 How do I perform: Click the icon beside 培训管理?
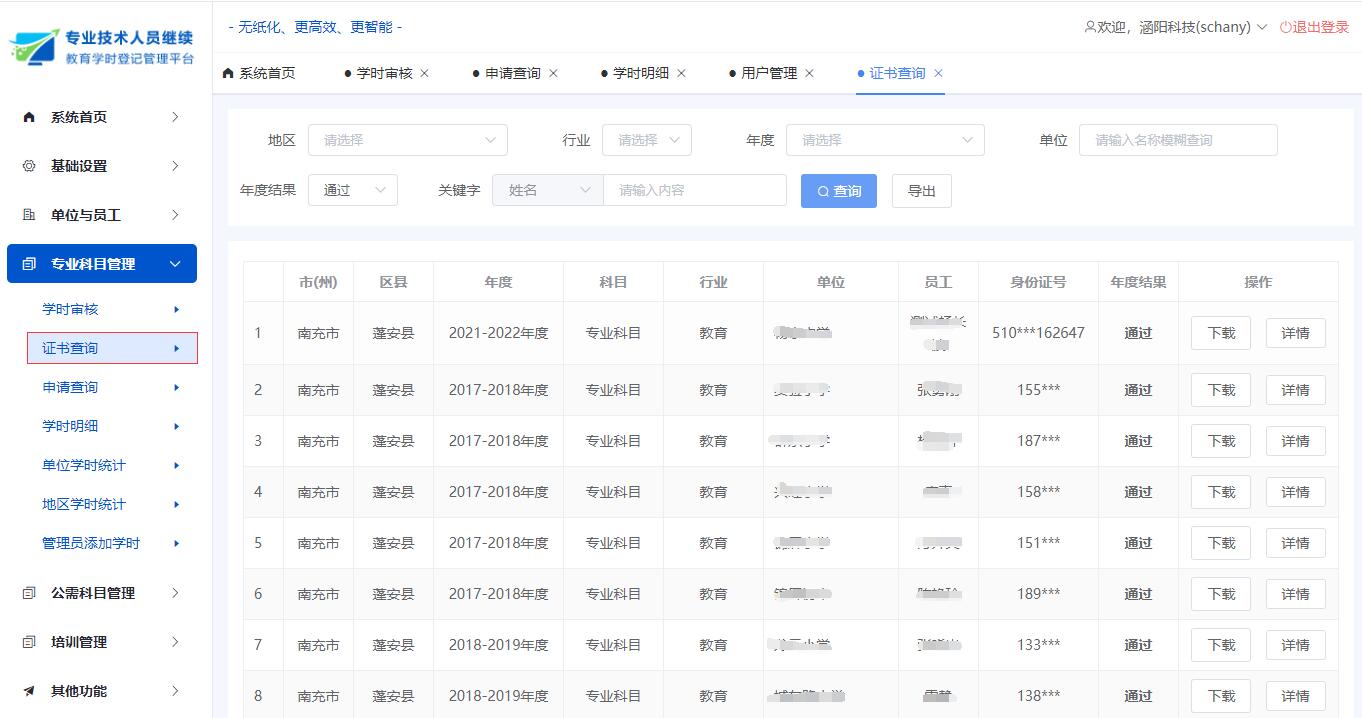29,642
